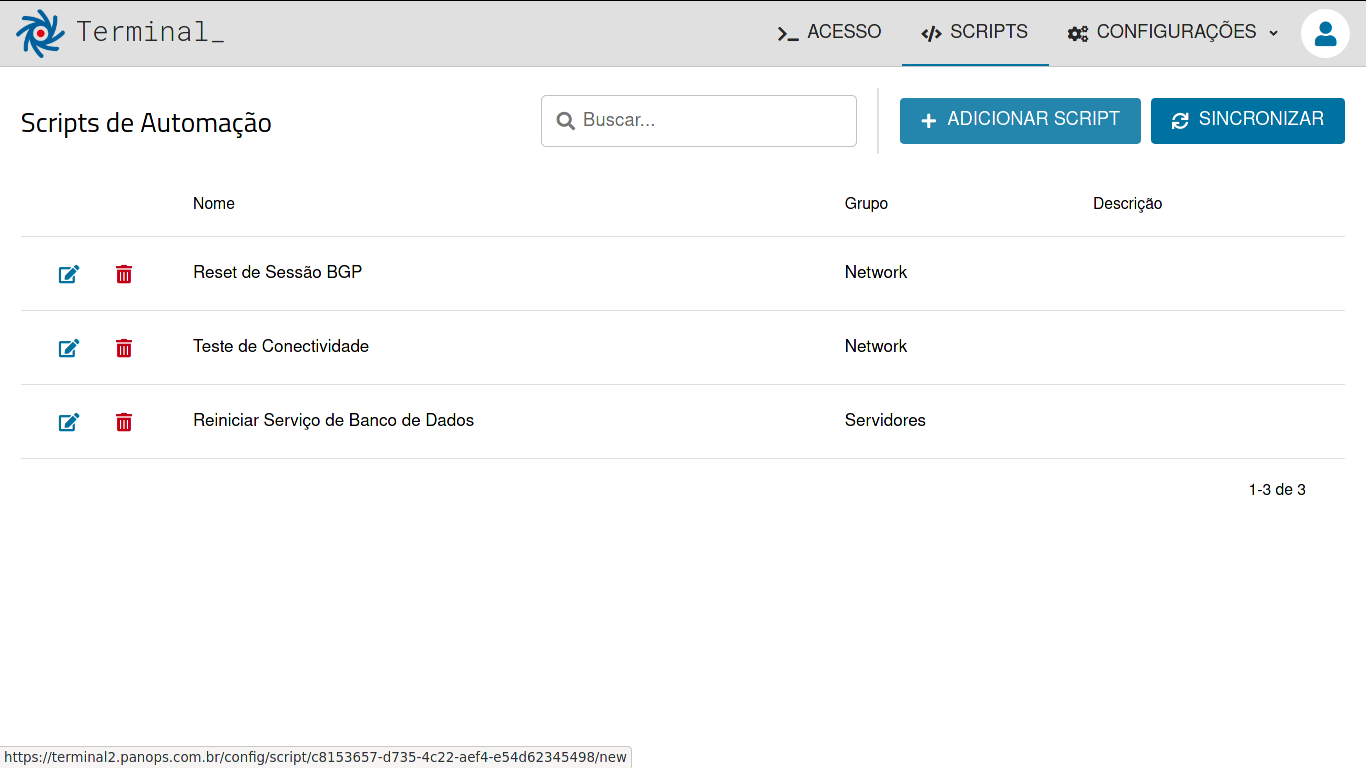Click the Terminal_ brand title
This screenshot has width=1366, height=768.
click(151, 32)
